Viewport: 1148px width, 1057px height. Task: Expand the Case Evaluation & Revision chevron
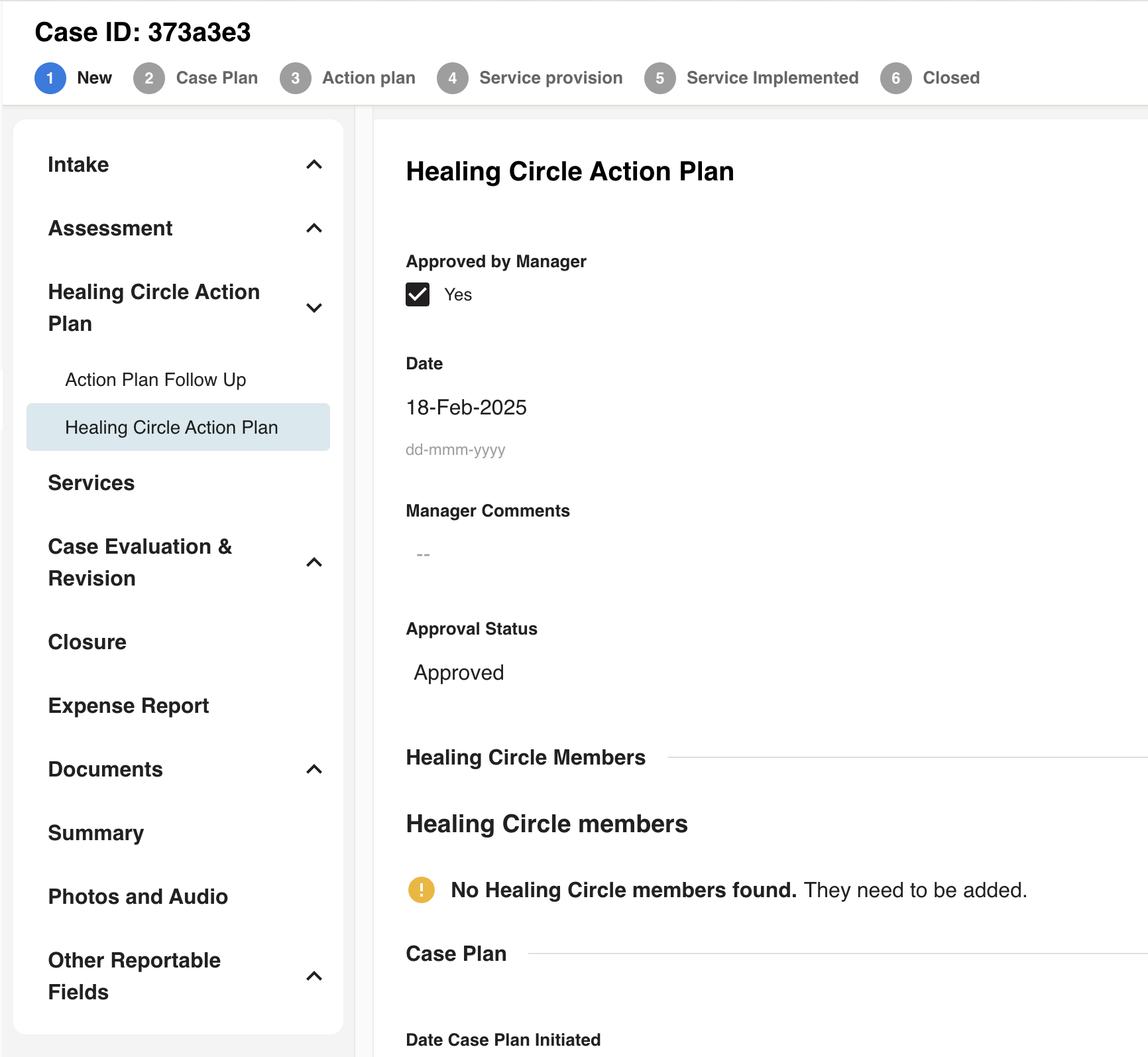[x=314, y=562]
